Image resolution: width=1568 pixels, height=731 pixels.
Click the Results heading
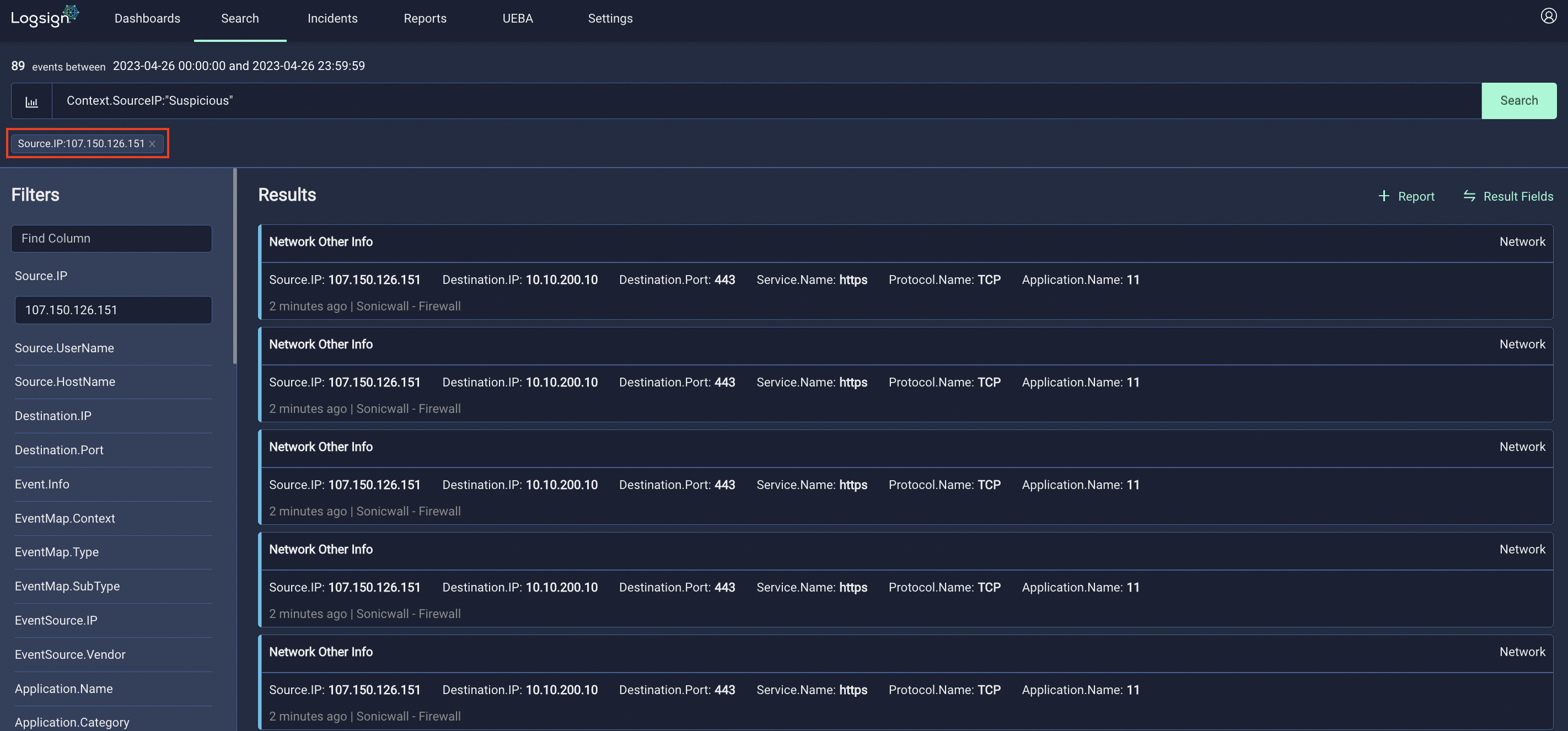click(x=287, y=195)
